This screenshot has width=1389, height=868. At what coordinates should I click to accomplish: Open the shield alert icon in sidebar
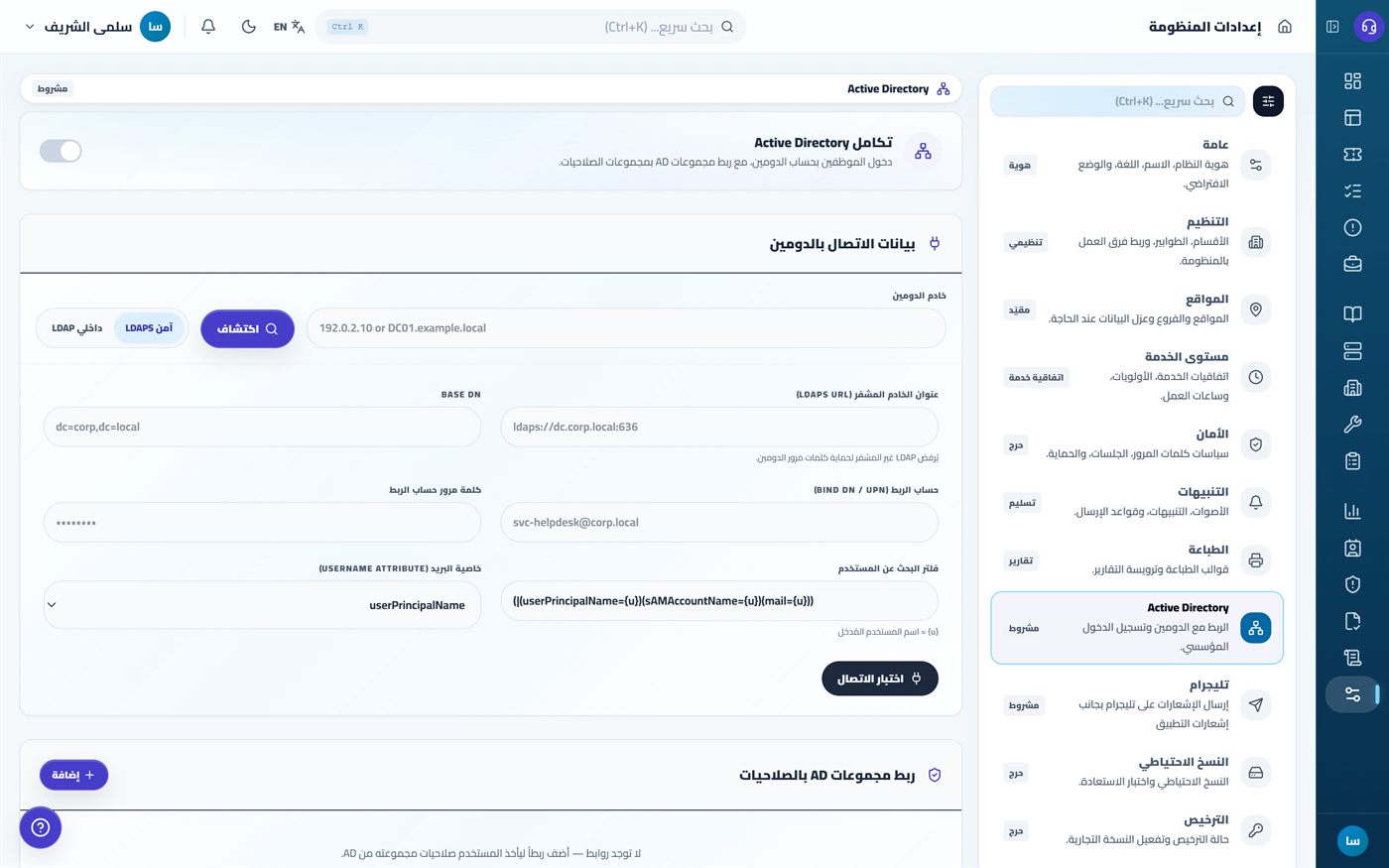coord(1352,584)
